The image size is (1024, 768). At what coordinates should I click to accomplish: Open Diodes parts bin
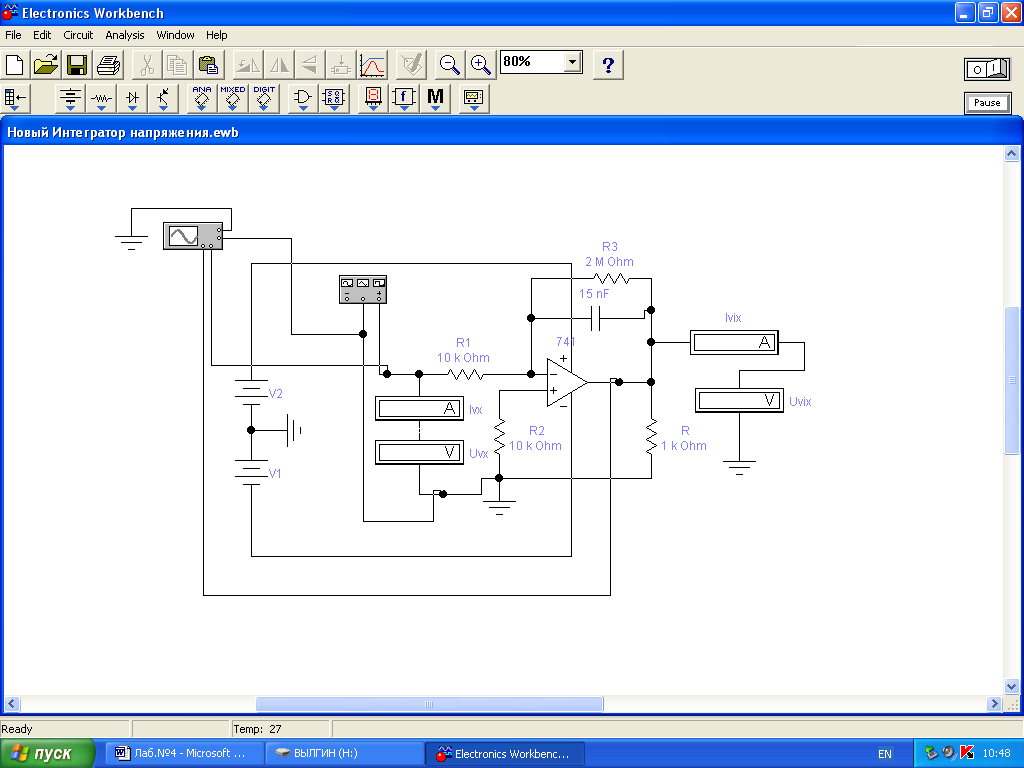133,99
